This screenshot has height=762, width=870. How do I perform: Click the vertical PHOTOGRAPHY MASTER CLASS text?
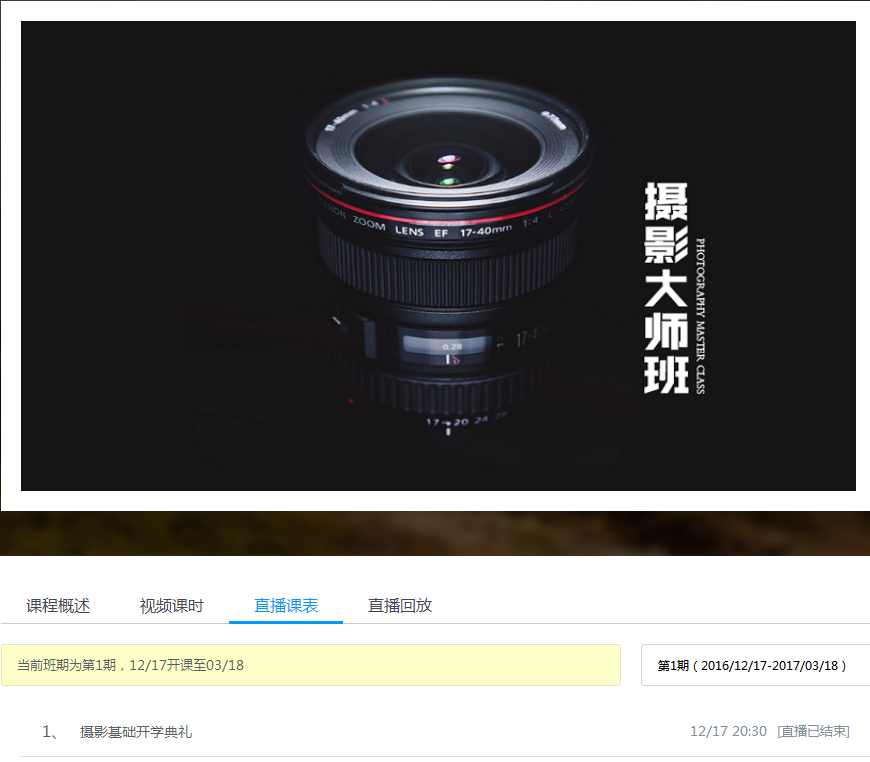[700, 315]
